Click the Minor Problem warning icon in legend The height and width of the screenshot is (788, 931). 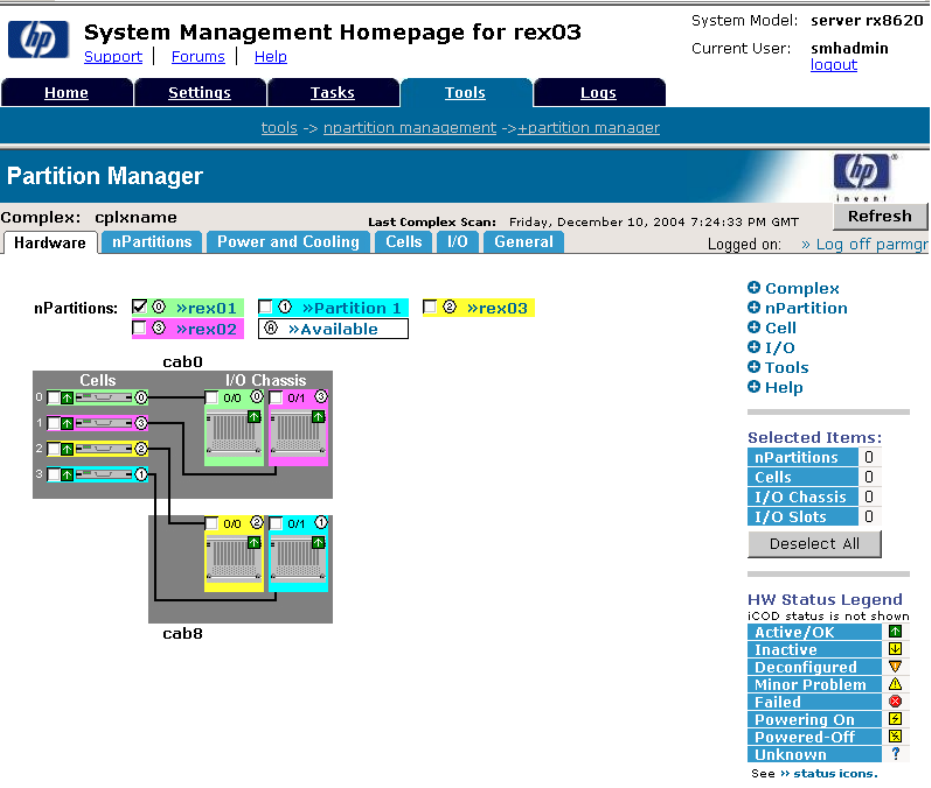895,685
